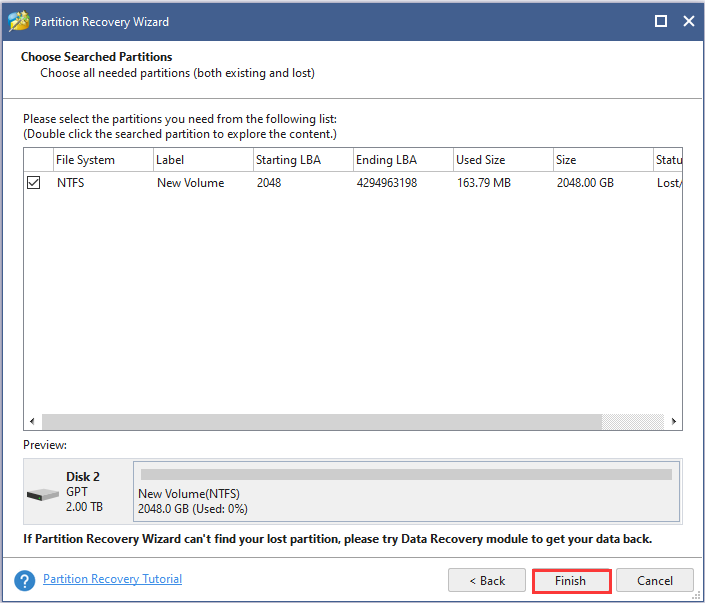Uncheck the NTFS New Volume partition checkbox
Image resolution: width=705 pixels, height=603 pixels.
(x=33, y=183)
